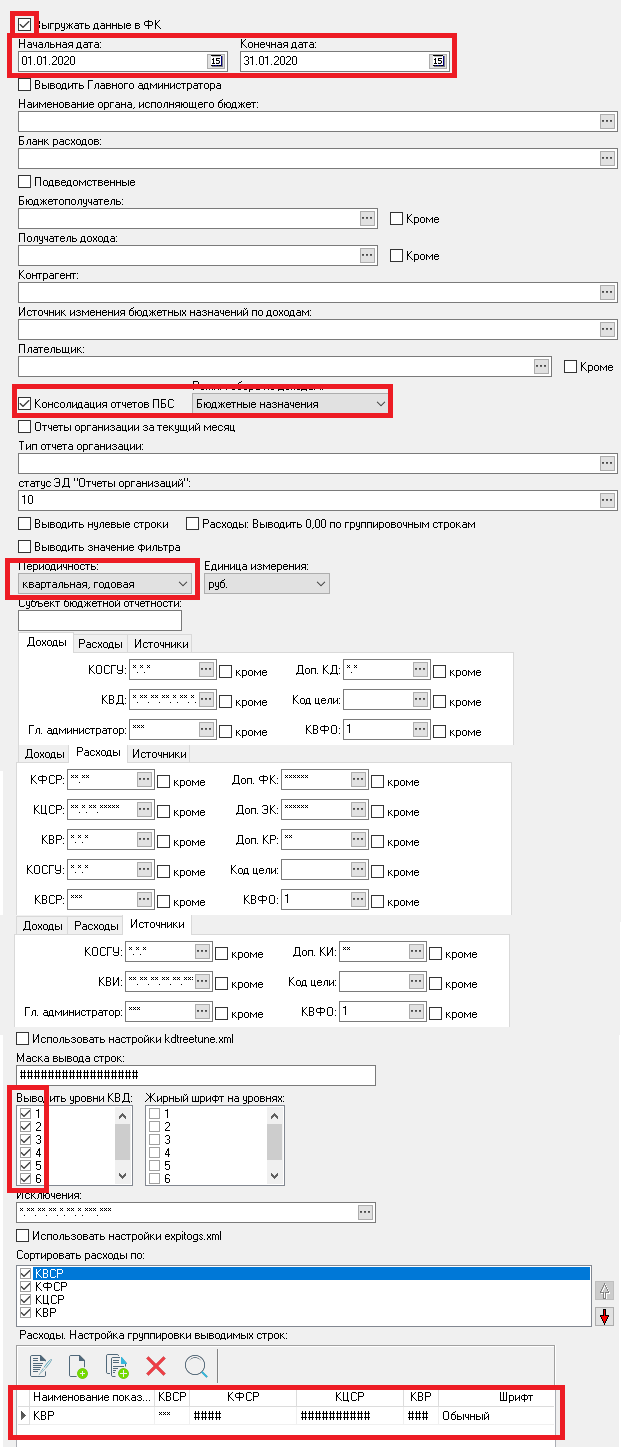The height and width of the screenshot is (1447, 621).
Task: Click ellipsis button beside КВД input
Action: [206, 700]
